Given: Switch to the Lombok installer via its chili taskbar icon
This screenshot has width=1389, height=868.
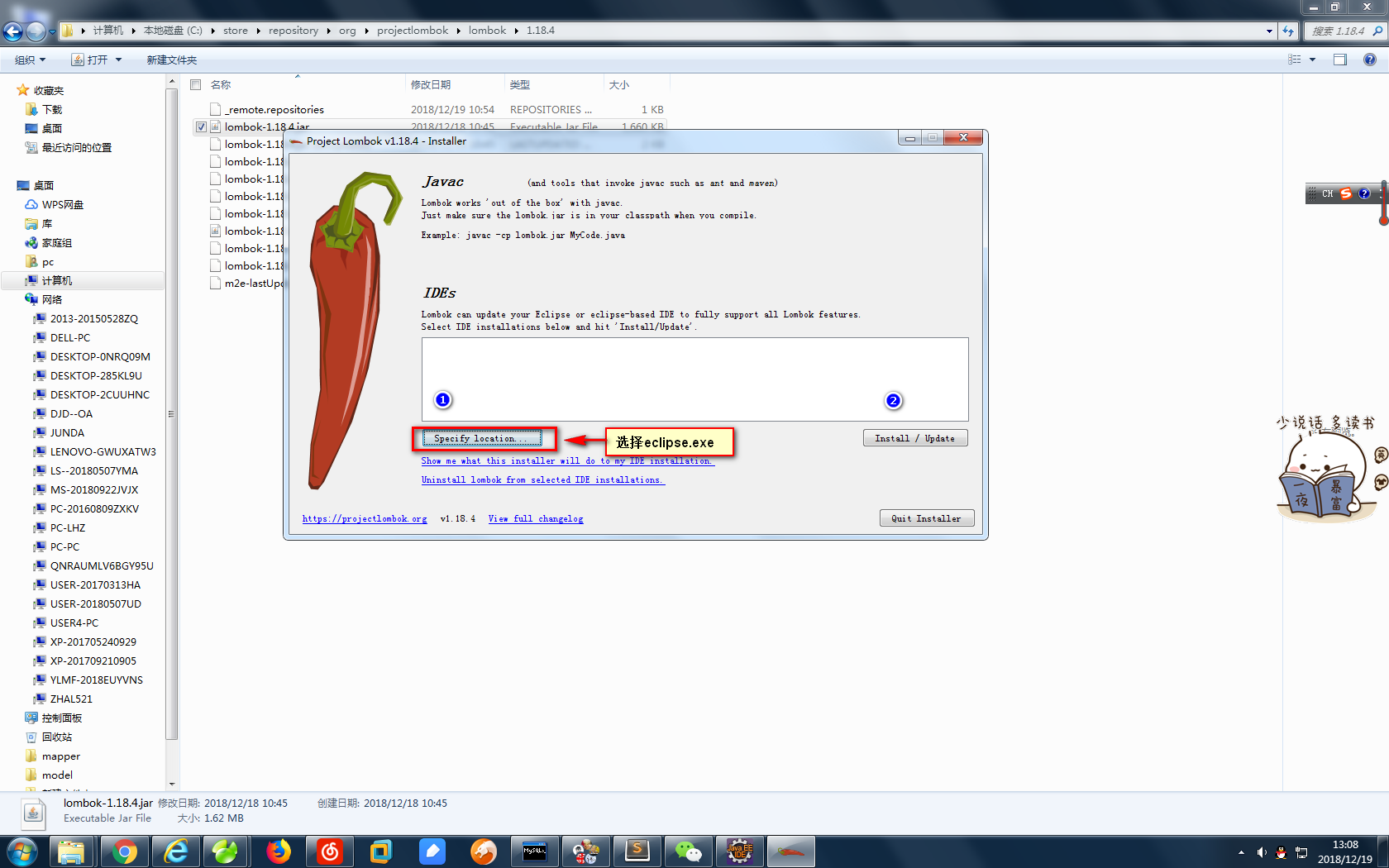Looking at the screenshot, I should [790, 851].
